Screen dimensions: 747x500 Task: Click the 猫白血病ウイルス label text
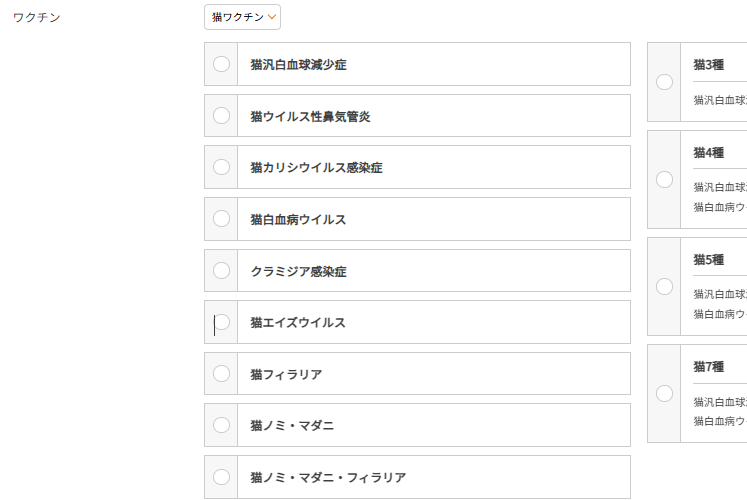[298, 219]
